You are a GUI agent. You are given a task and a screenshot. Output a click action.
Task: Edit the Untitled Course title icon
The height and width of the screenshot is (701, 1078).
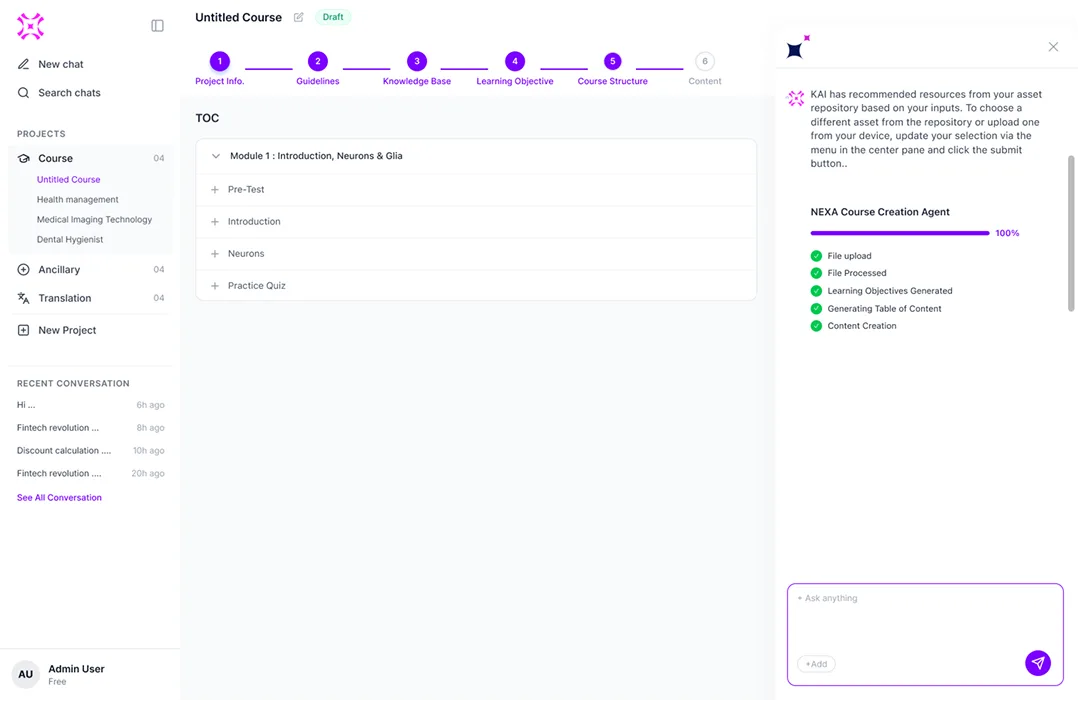tap(298, 17)
